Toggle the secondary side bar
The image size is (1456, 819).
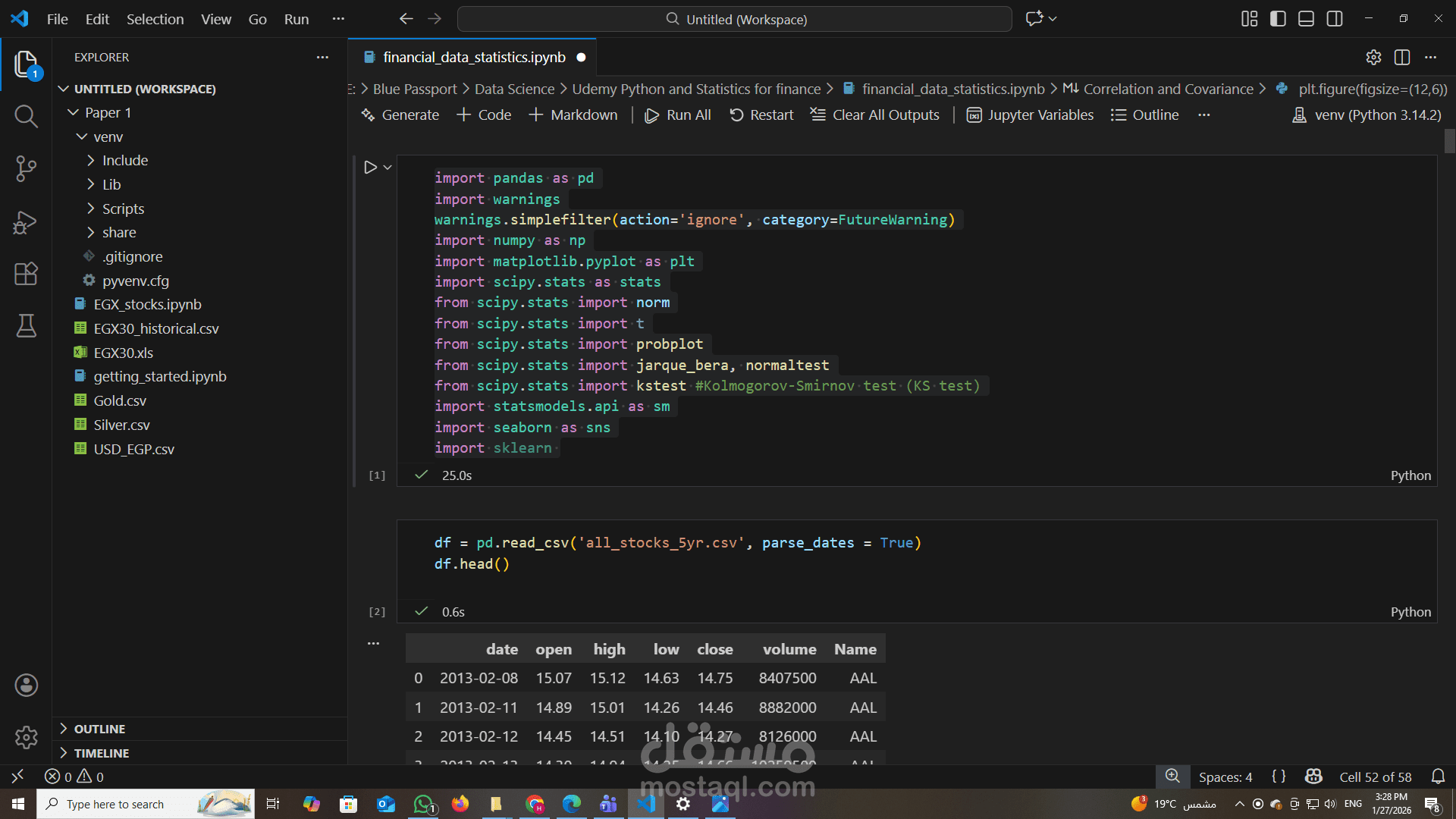(1335, 19)
